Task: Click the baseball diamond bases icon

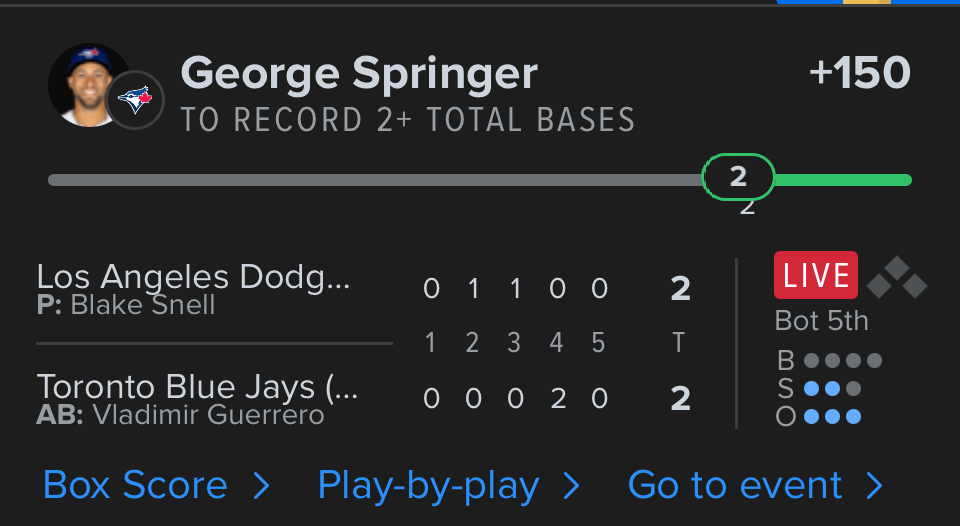Action: tap(896, 277)
